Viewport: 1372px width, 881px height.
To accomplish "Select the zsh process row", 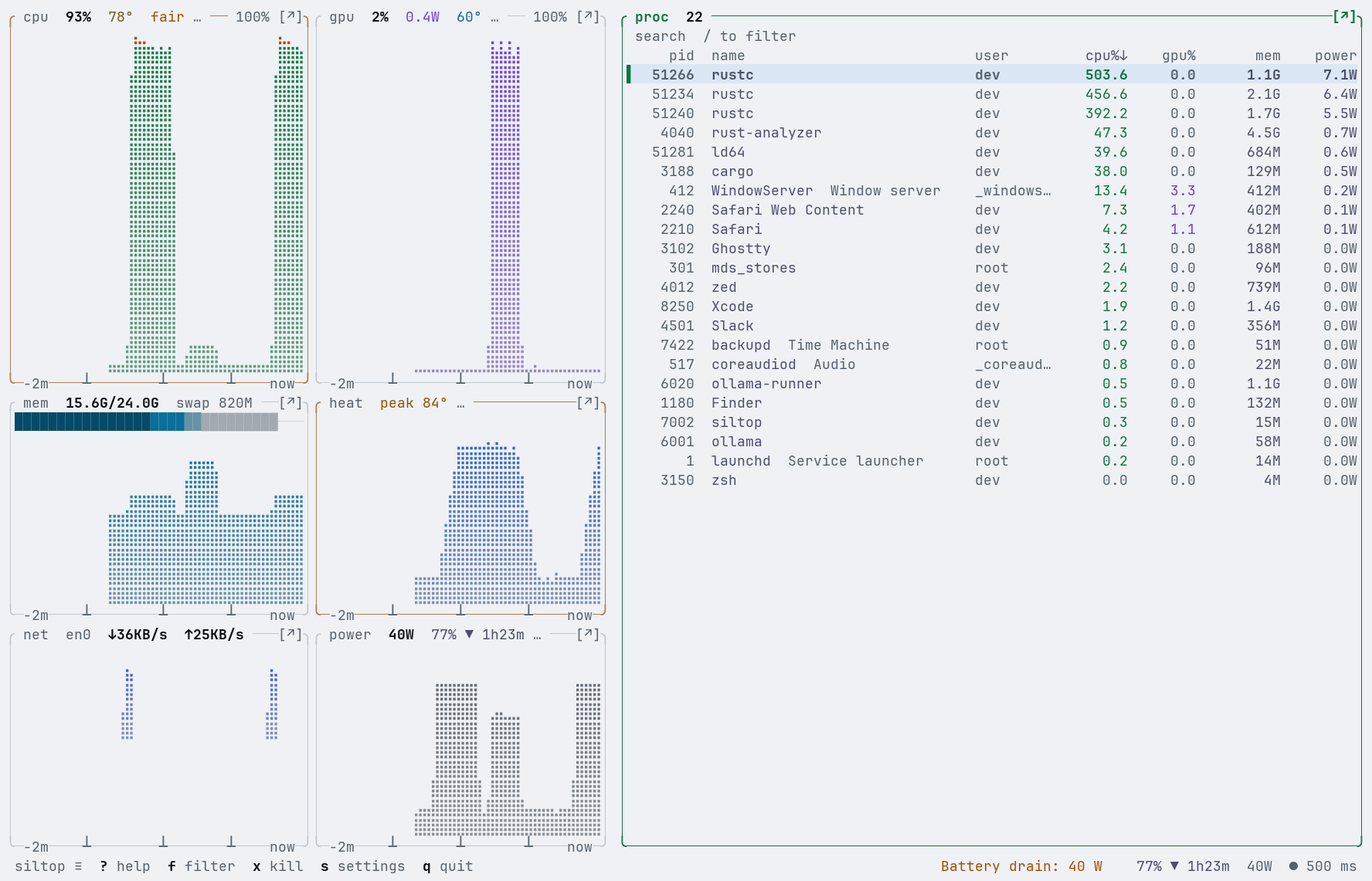I will (x=992, y=480).
